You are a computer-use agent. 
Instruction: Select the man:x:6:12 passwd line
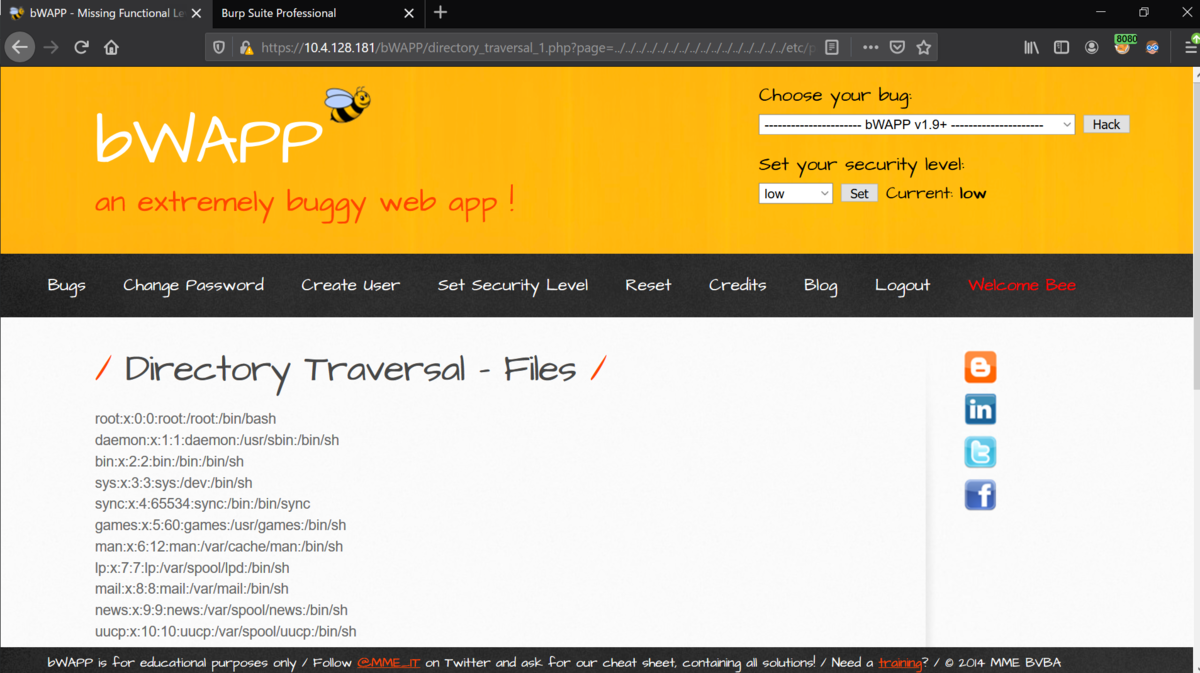pyautogui.click(x=219, y=547)
